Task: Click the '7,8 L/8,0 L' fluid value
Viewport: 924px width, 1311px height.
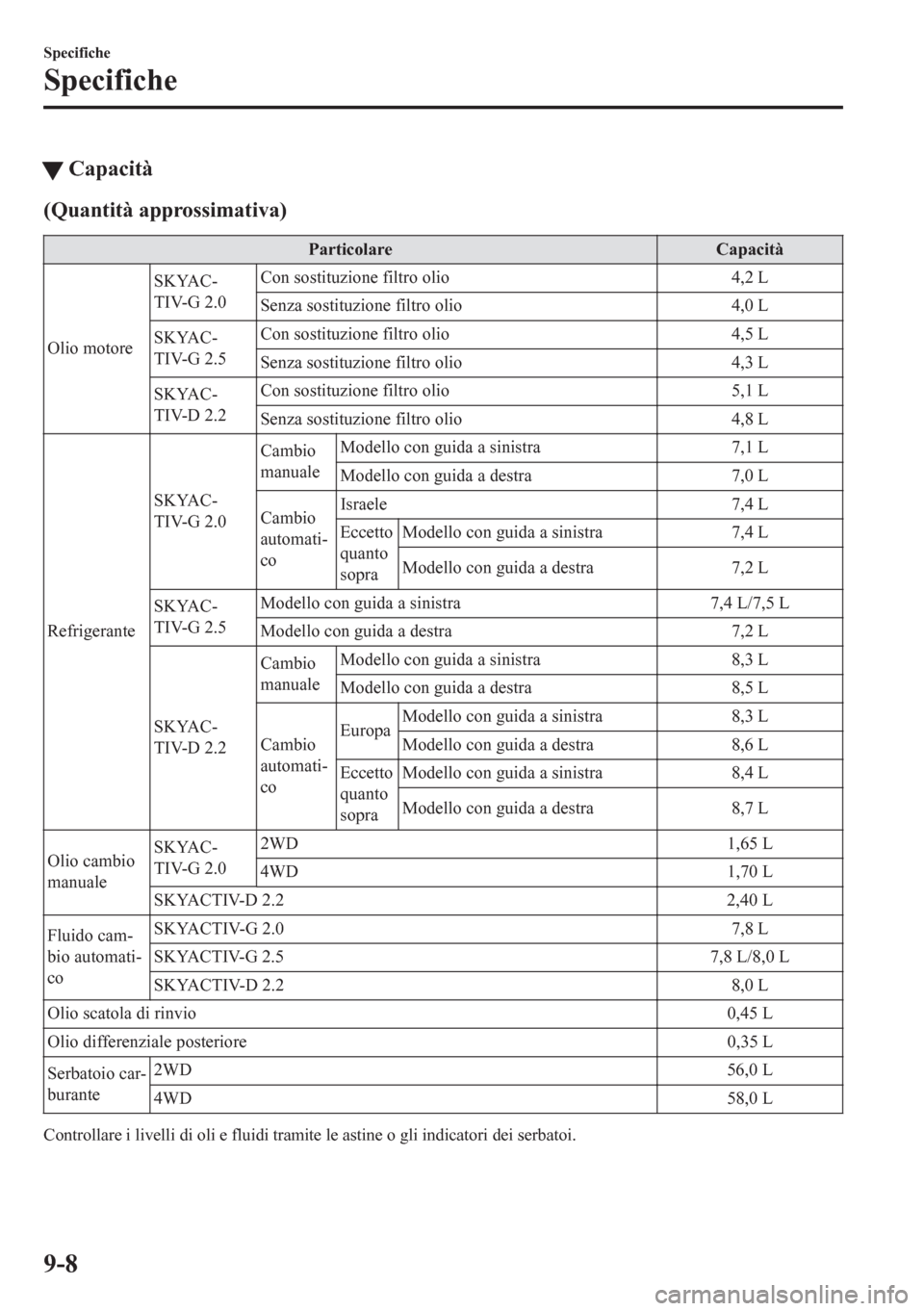Action: 749,958
